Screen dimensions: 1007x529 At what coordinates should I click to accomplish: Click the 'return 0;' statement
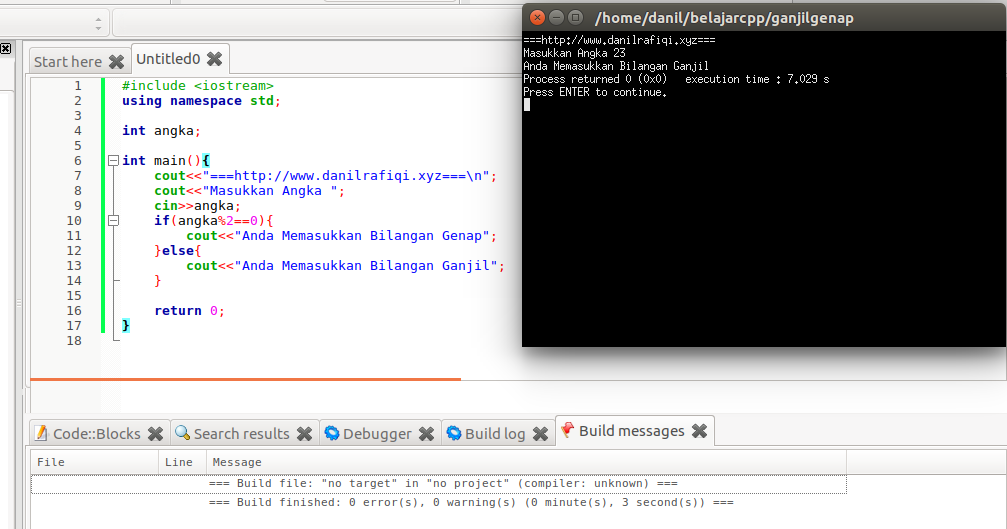coord(189,311)
